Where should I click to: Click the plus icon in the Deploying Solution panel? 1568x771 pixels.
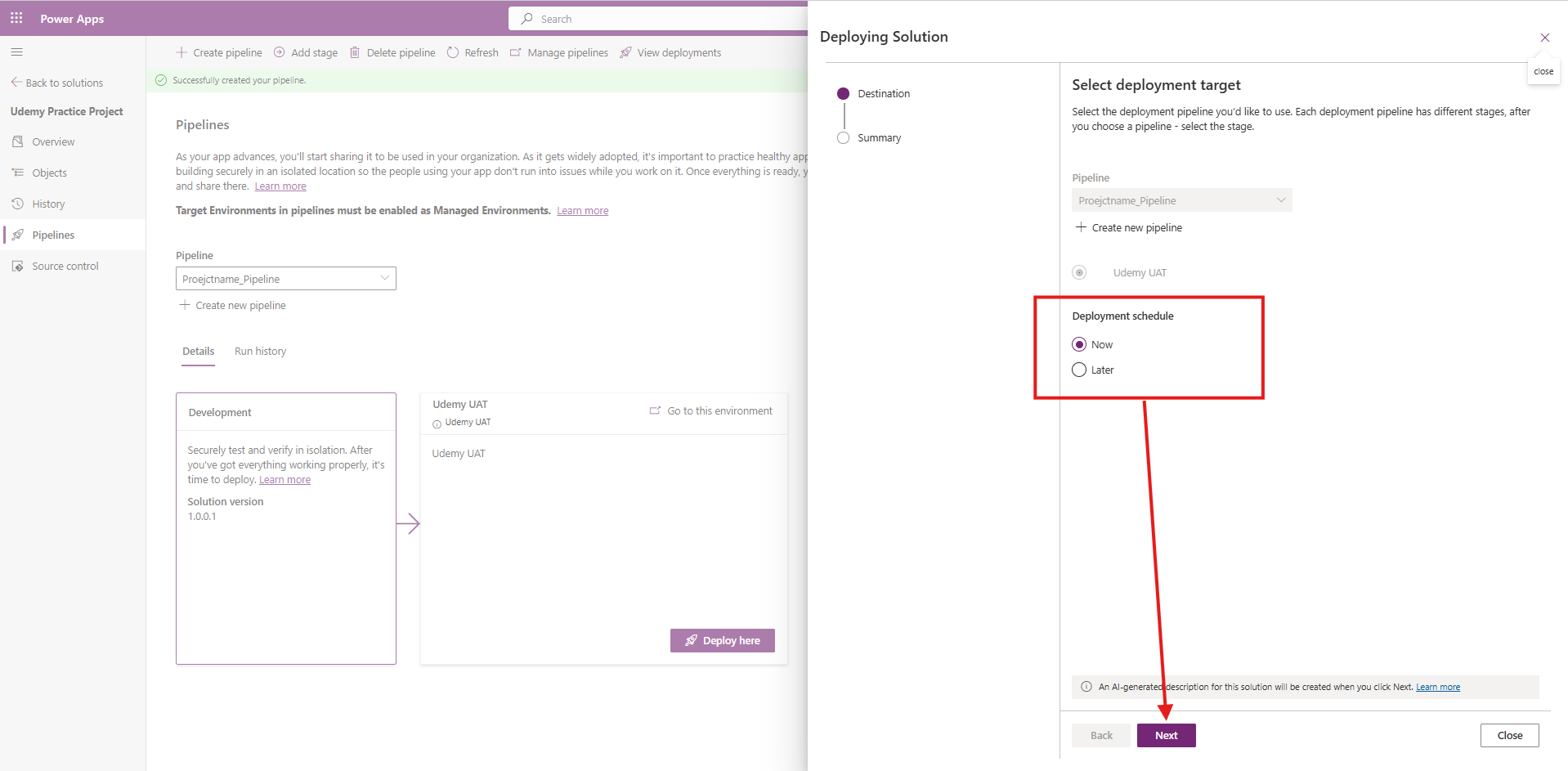(1081, 227)
